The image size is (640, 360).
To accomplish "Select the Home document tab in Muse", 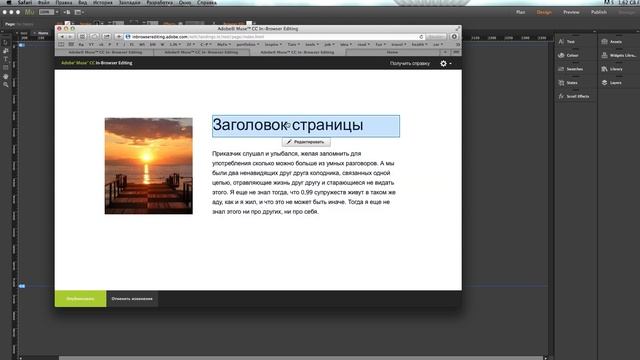I will pos(42,33).
